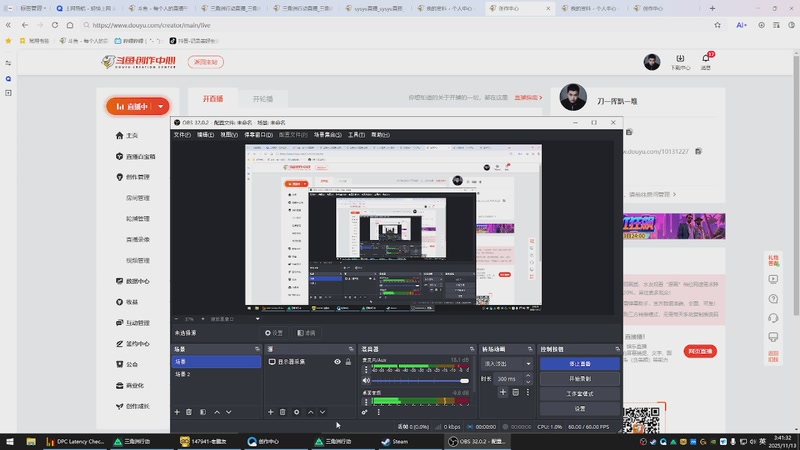Move selected scene up

coord(217,412)
